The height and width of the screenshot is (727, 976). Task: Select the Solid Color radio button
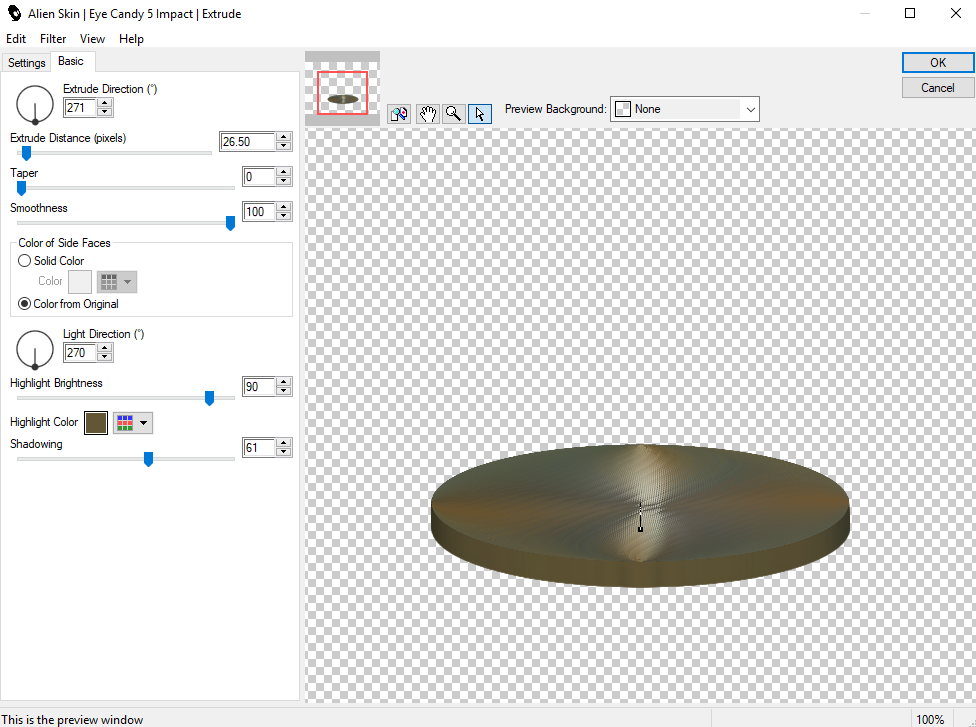click(25, 261)
